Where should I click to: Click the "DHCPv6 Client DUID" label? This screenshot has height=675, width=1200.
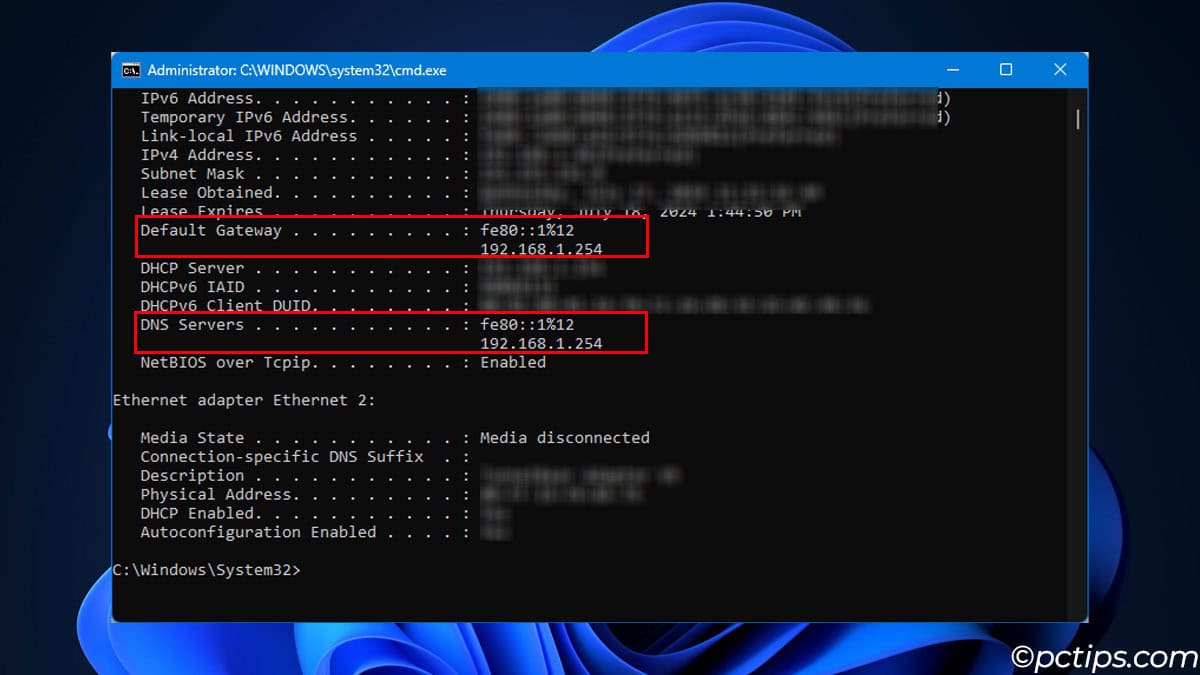pyautogui.click(x=225, y=306)
